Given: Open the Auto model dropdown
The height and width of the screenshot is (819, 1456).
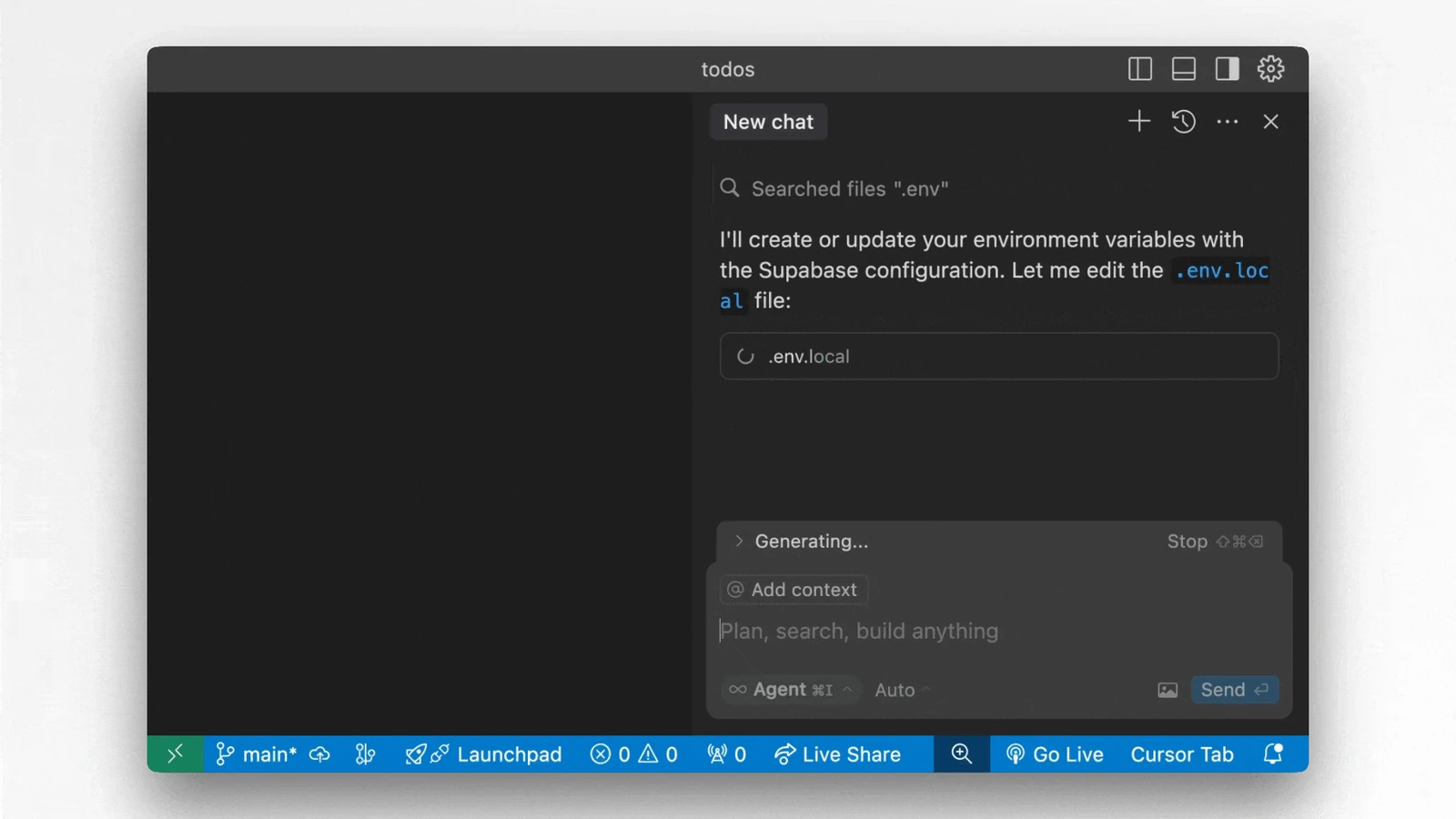Looking at the screenshot, I should click(x=903, y=690).
